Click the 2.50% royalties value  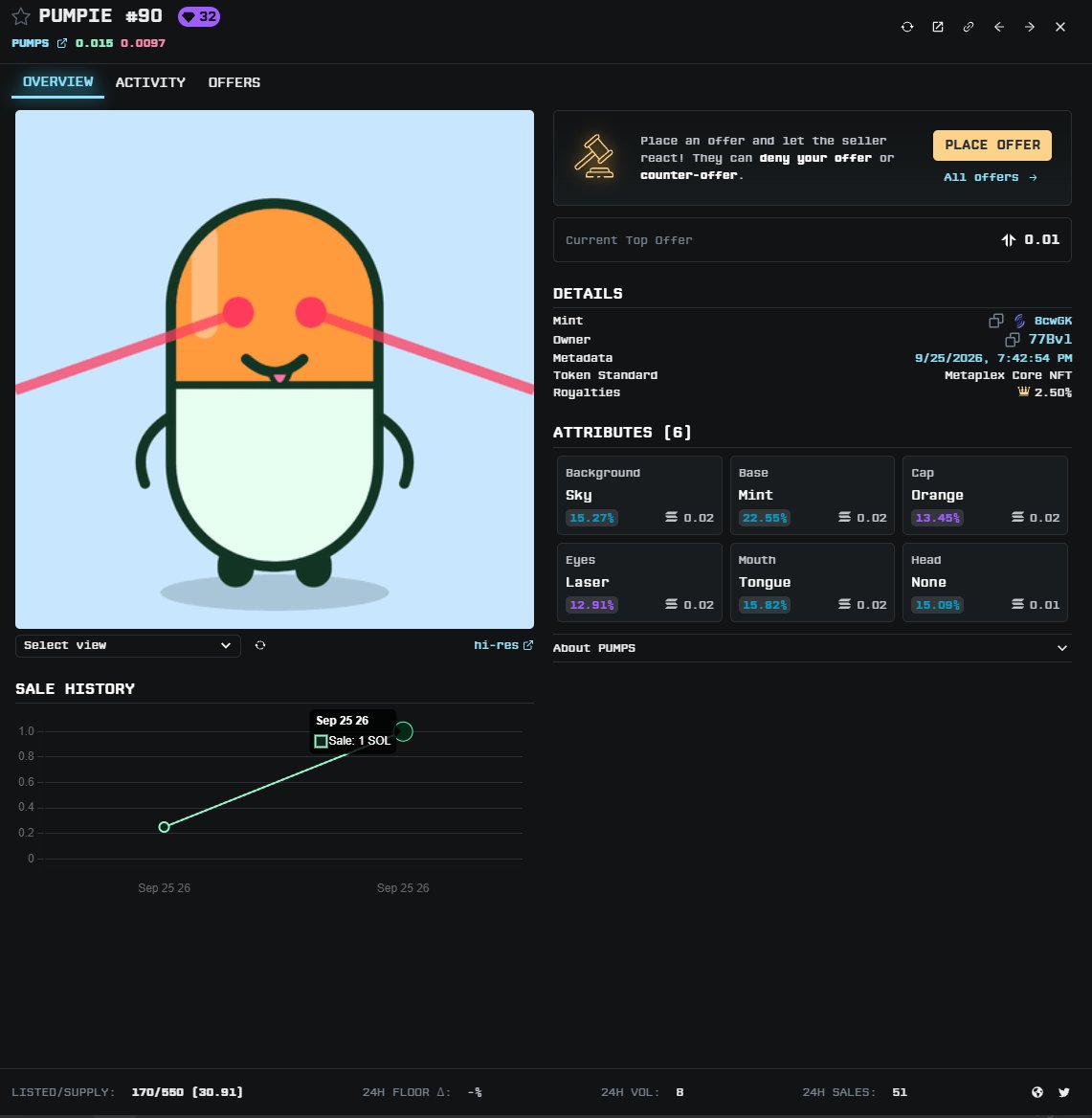(x=1053, y=392)
